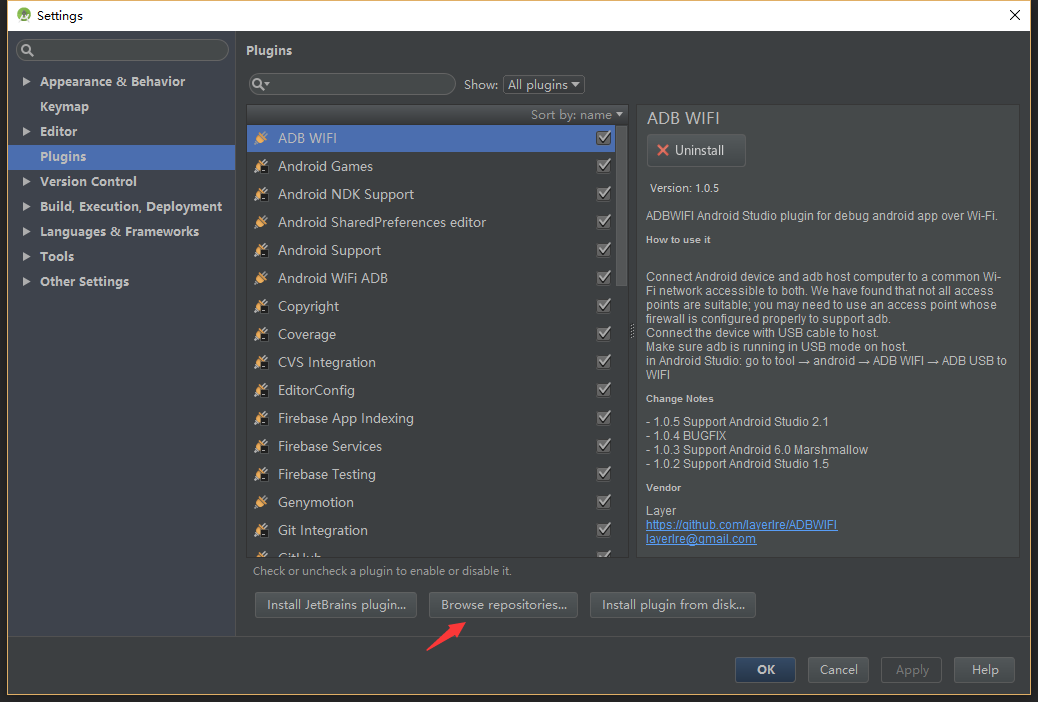The image size is (1038, 702).
Task: Uncheck the CVS Integration plugin
Action: tap(604, 362)
